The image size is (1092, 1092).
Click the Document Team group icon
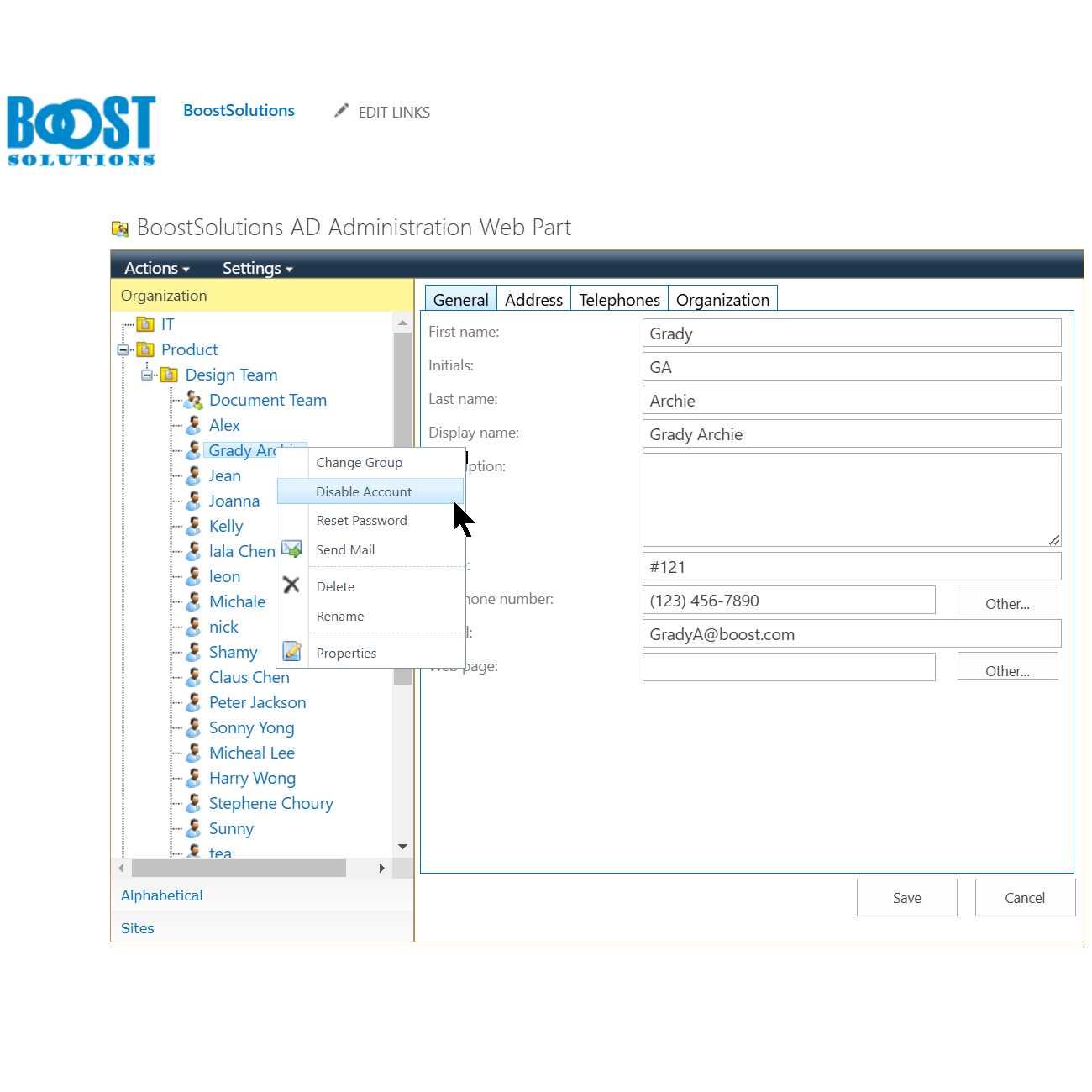[193, 400]
